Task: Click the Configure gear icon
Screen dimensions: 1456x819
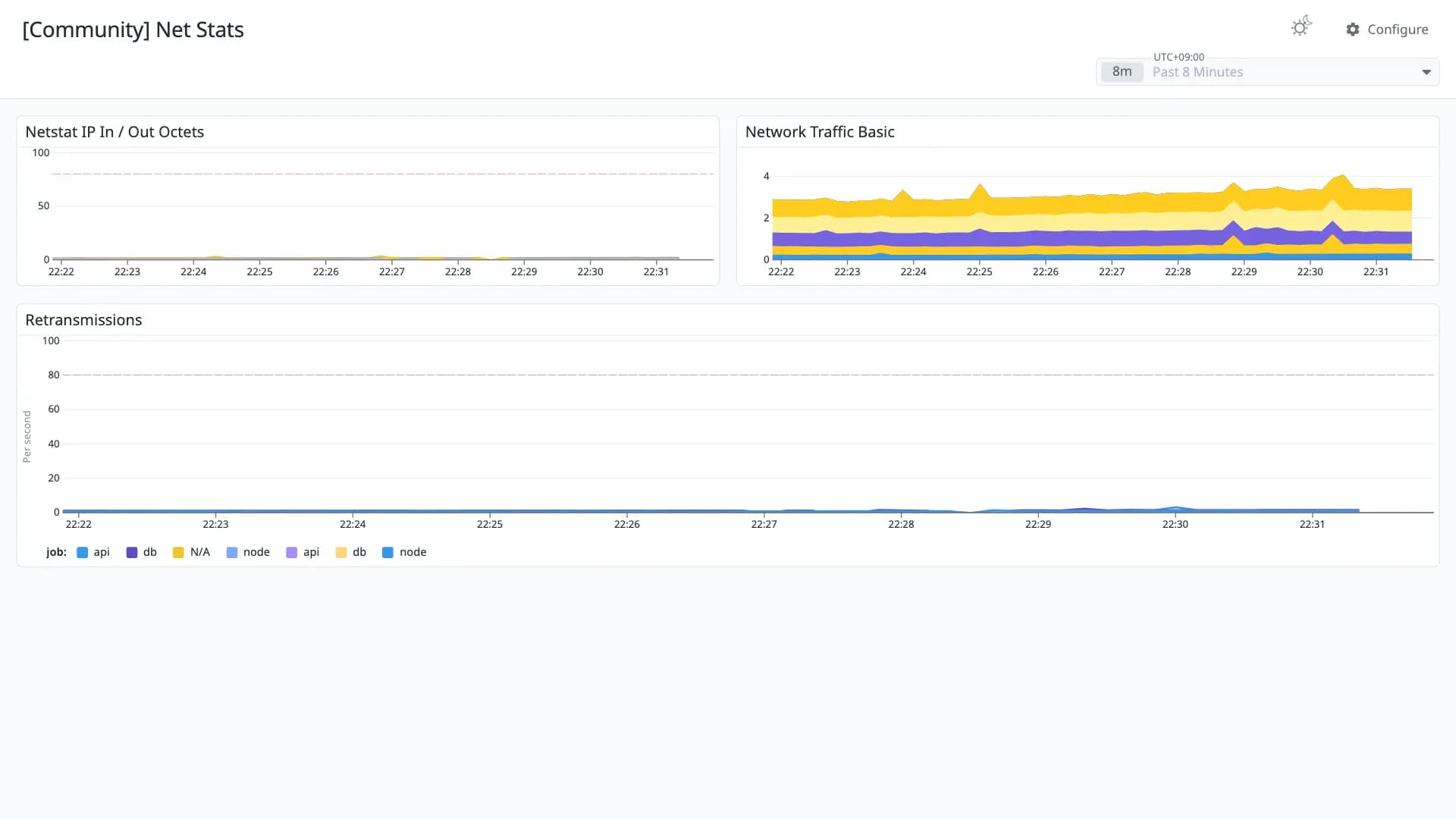Action: pos(1353,30)
